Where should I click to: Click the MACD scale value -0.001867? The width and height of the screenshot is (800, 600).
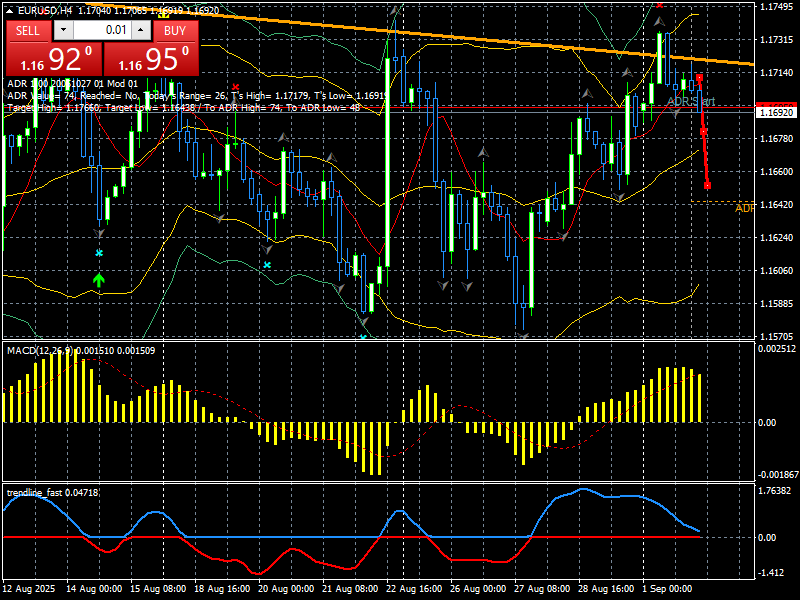coord(777,475)
